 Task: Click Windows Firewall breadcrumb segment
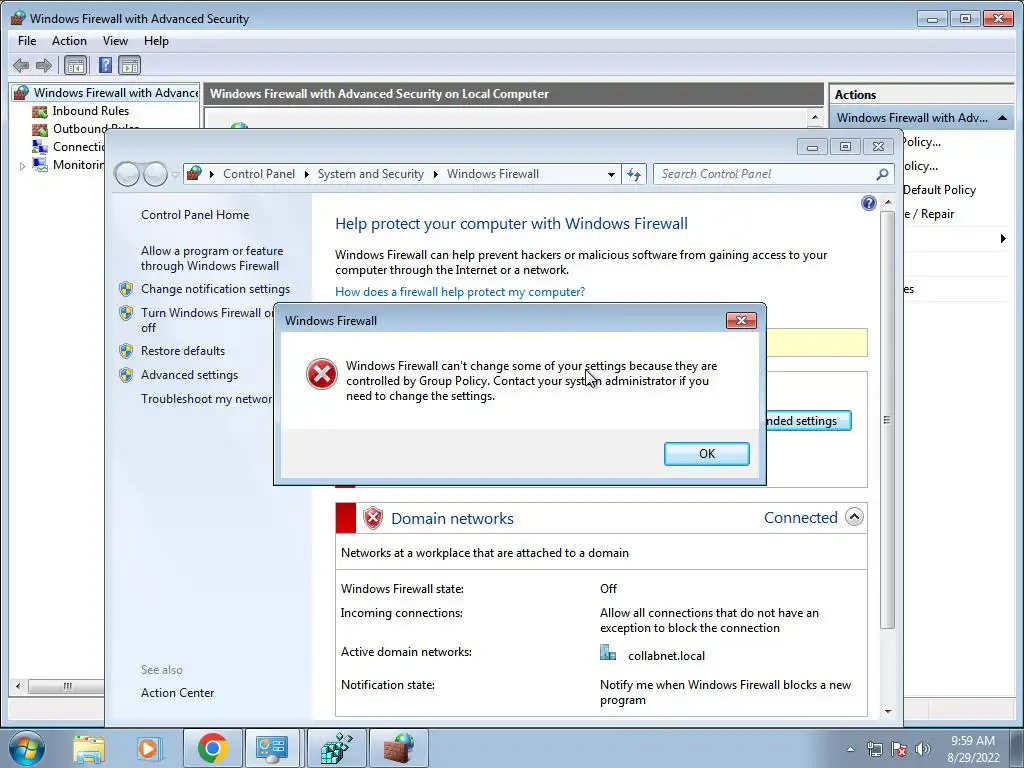click(492, 174)
